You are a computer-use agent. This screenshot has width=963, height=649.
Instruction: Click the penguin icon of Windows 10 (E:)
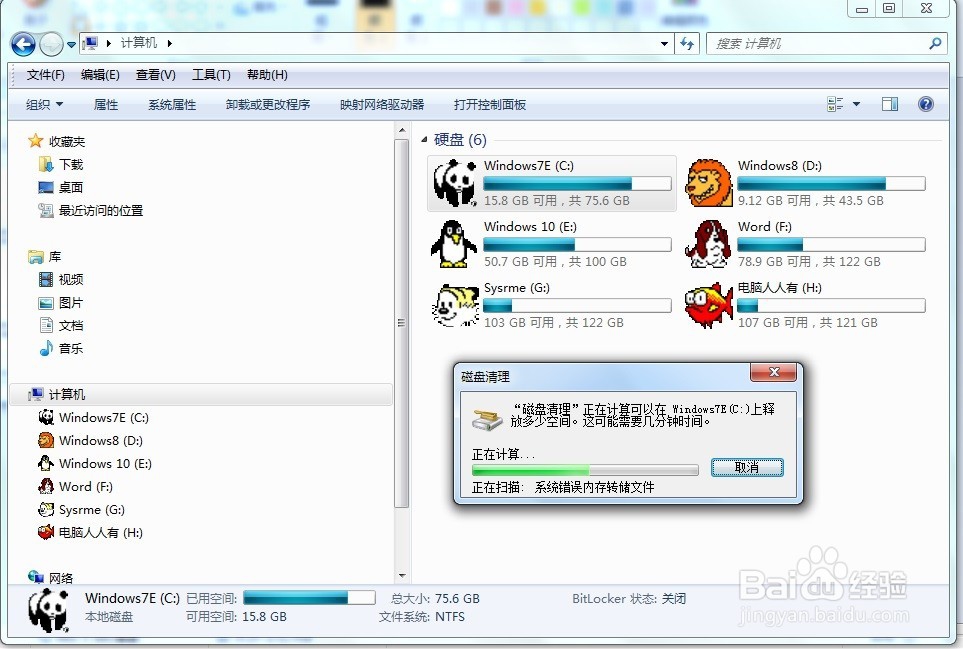(x=454, y=244)
